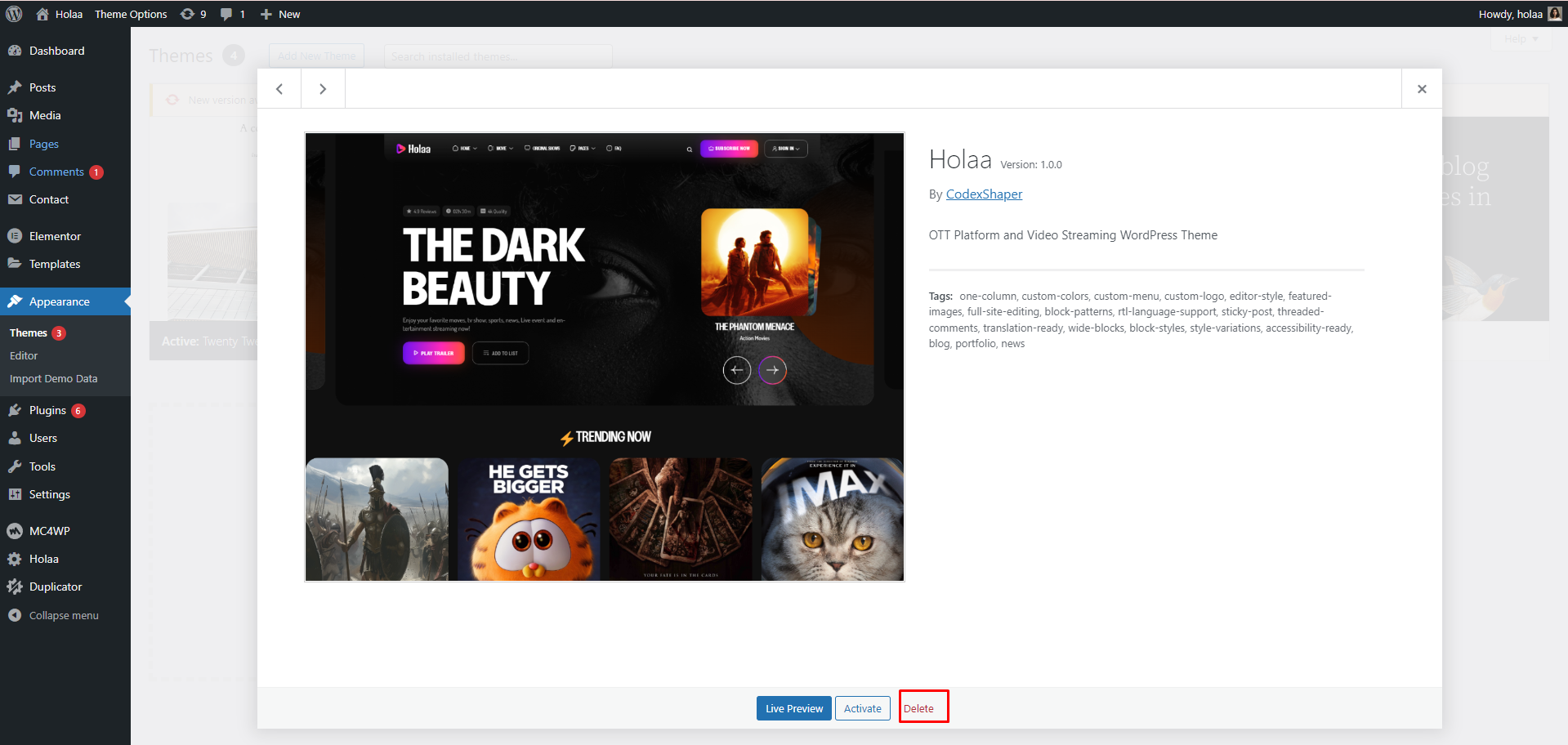The width and height of the screenshot is (1568, 745).
Task: Click the WordPress logo icon
Action: point(14,14)
